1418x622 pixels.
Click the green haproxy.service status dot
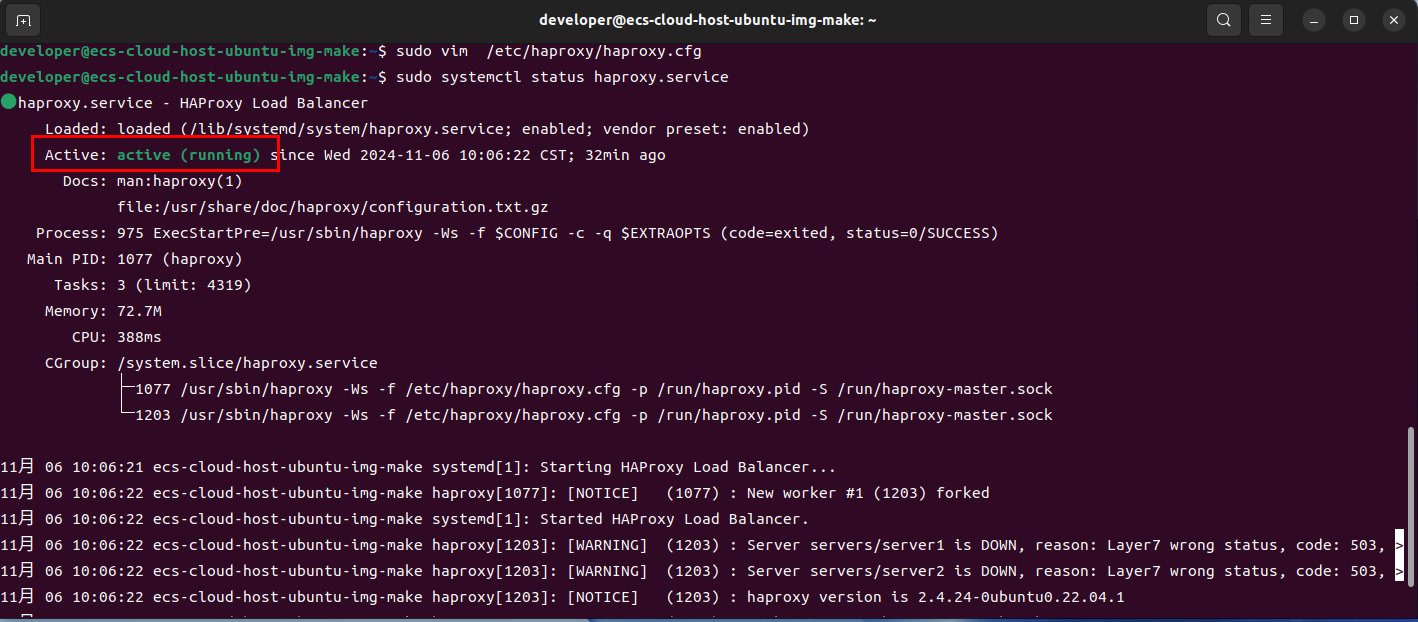[8, 102]
